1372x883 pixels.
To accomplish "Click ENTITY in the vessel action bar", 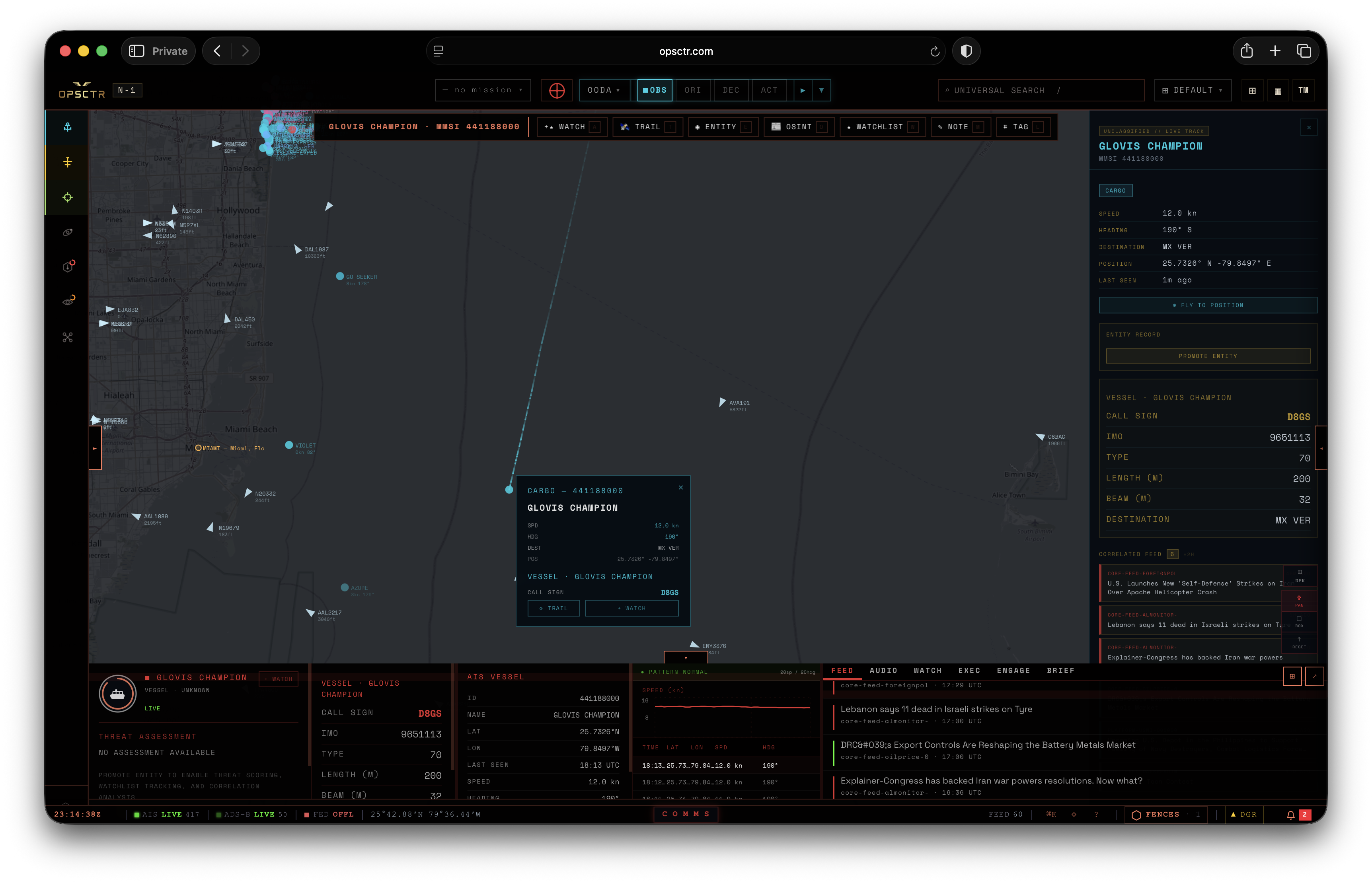I will click(x=723, y=127).
